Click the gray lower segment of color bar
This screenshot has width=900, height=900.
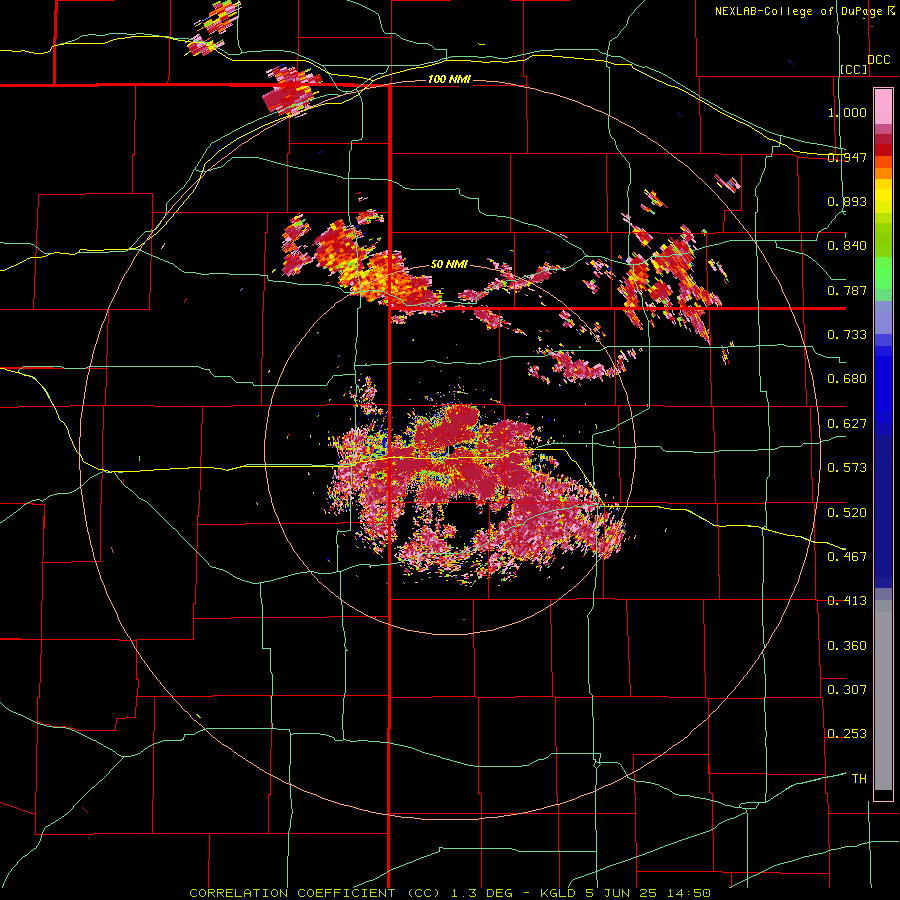883,695
